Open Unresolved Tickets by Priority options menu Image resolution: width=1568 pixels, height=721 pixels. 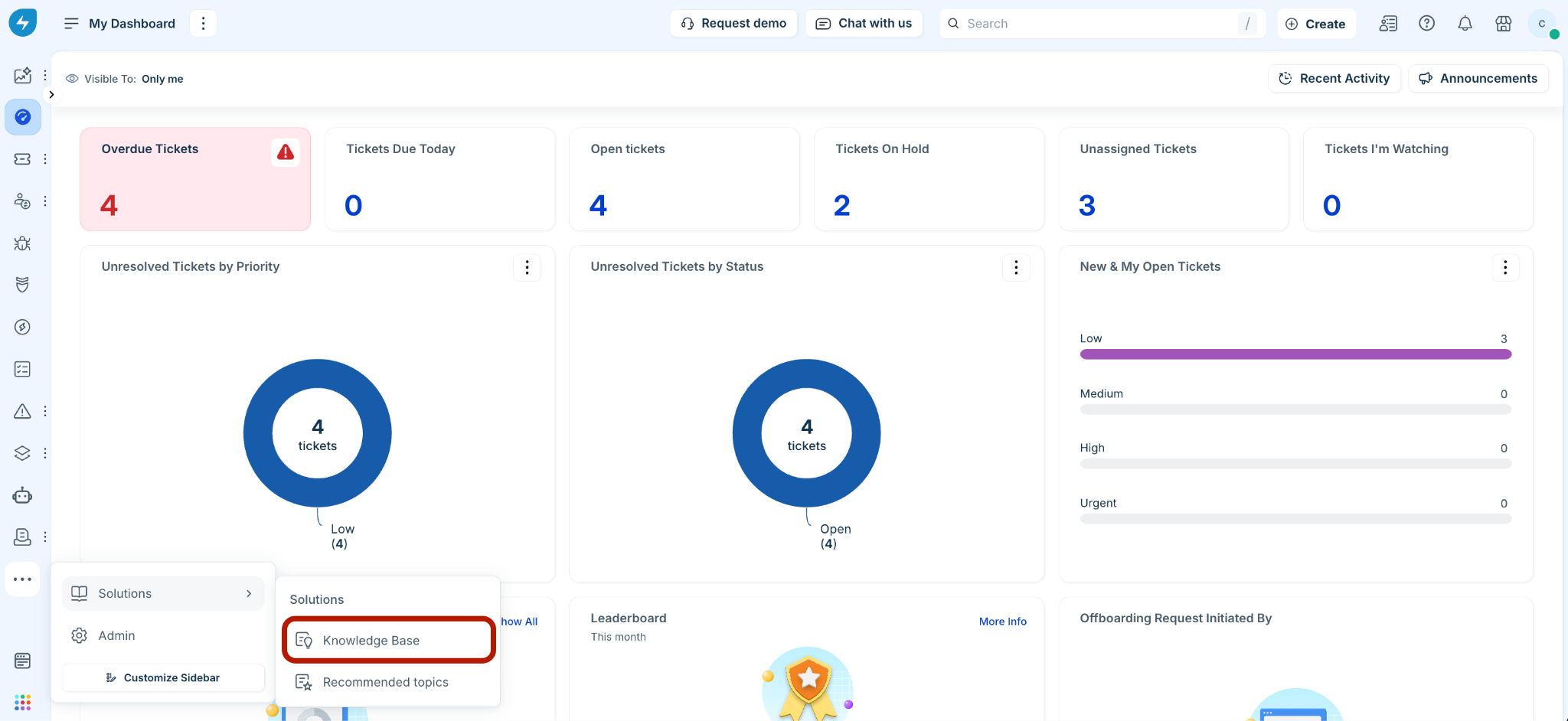(527, 267)
